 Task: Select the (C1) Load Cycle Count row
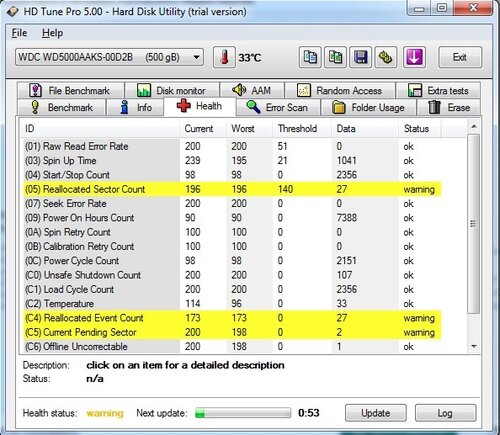232,290
